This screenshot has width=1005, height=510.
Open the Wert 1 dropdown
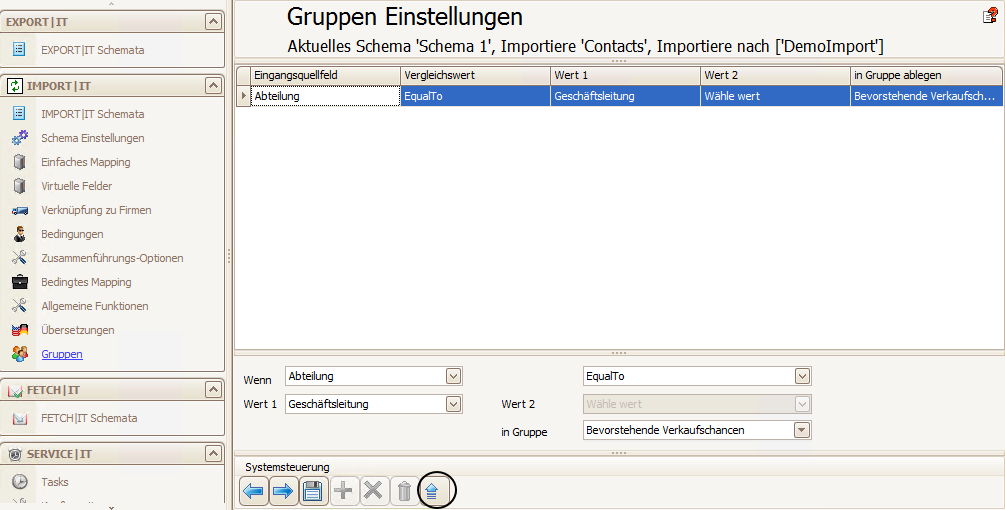453,404
